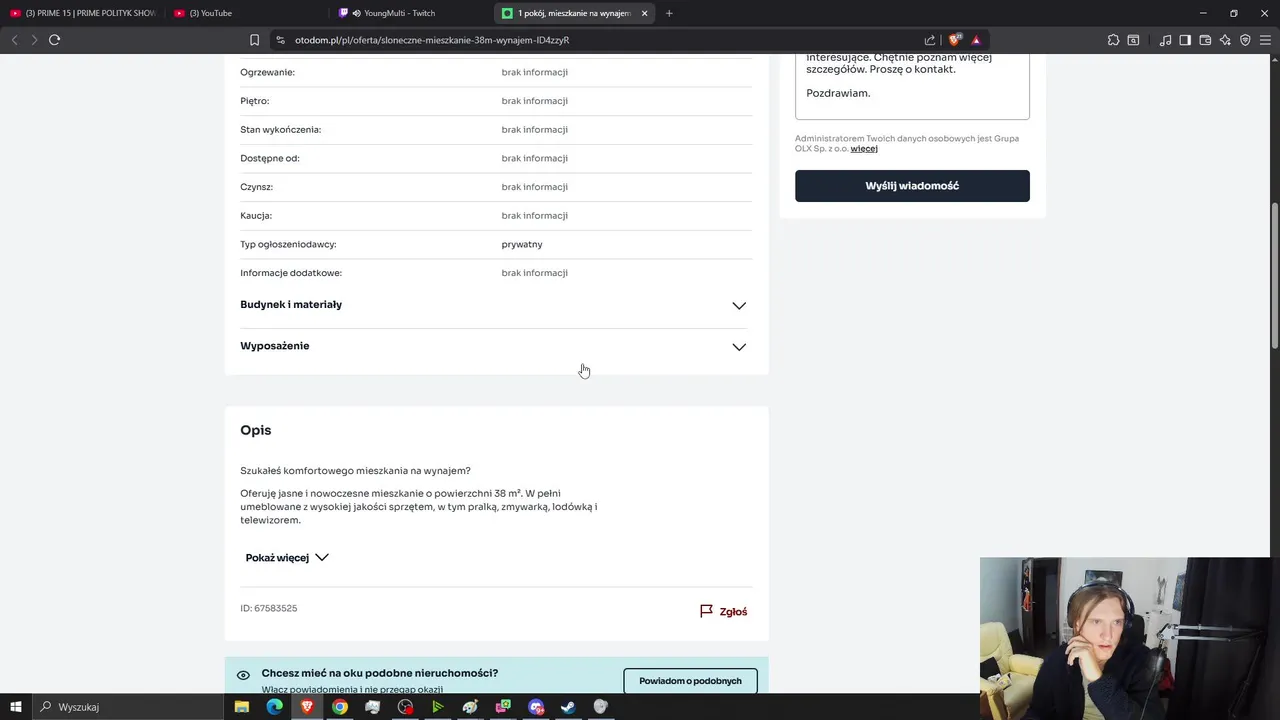Open Steam from taskbar

click(568, 707)
